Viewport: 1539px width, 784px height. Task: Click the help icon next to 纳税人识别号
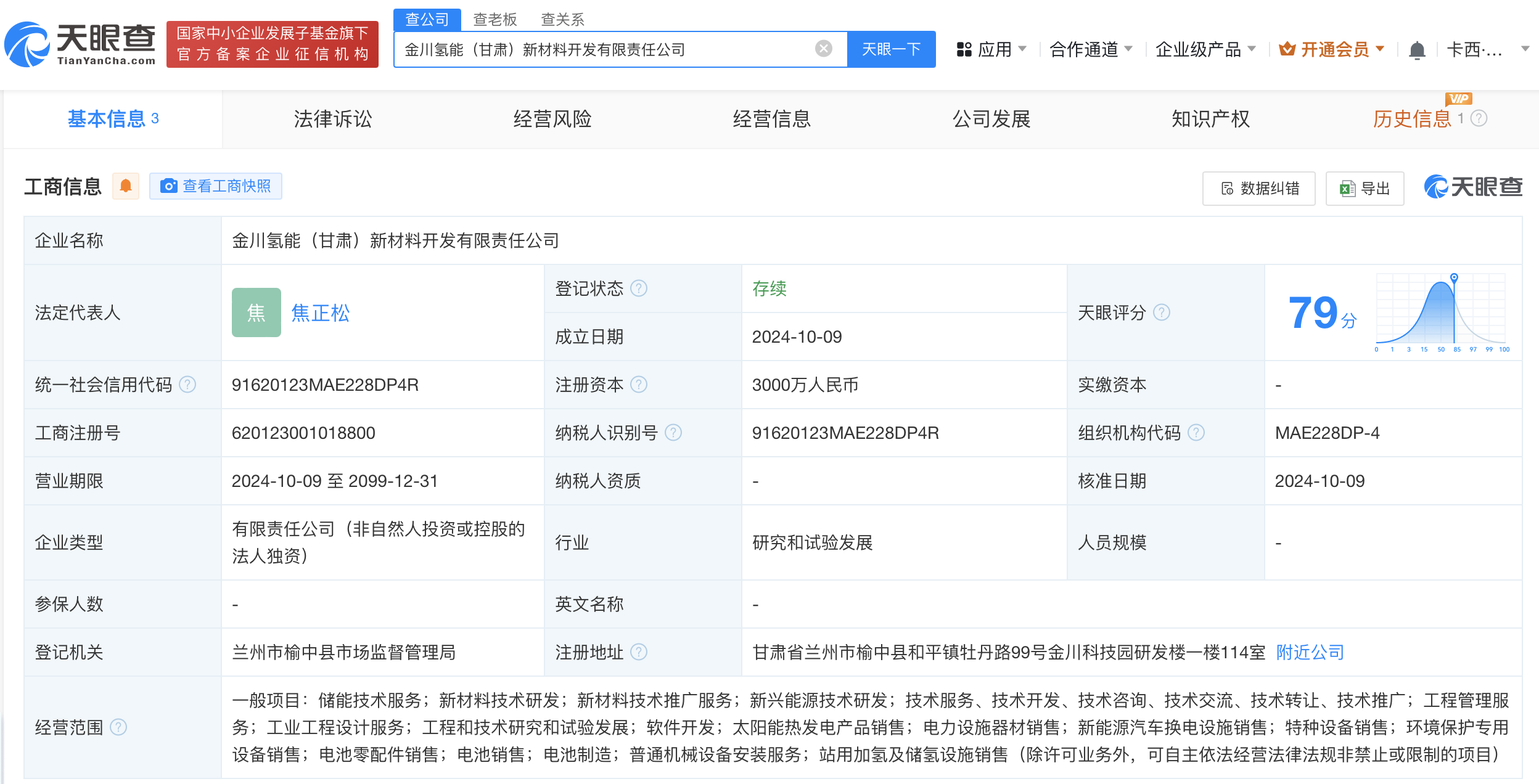coord(674,433)
